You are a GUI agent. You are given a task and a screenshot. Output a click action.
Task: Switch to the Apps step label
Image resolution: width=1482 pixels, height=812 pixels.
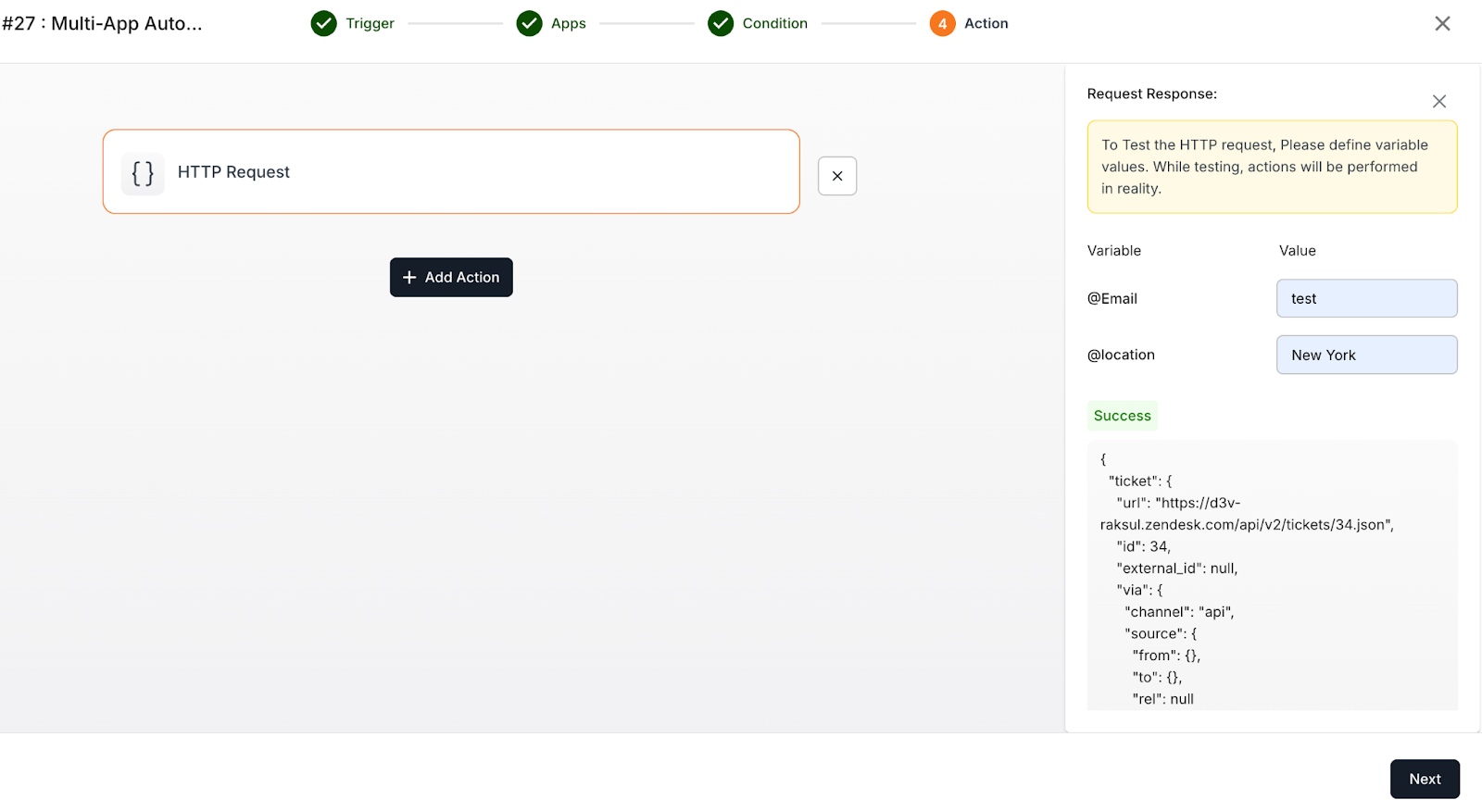coord(568,23)
